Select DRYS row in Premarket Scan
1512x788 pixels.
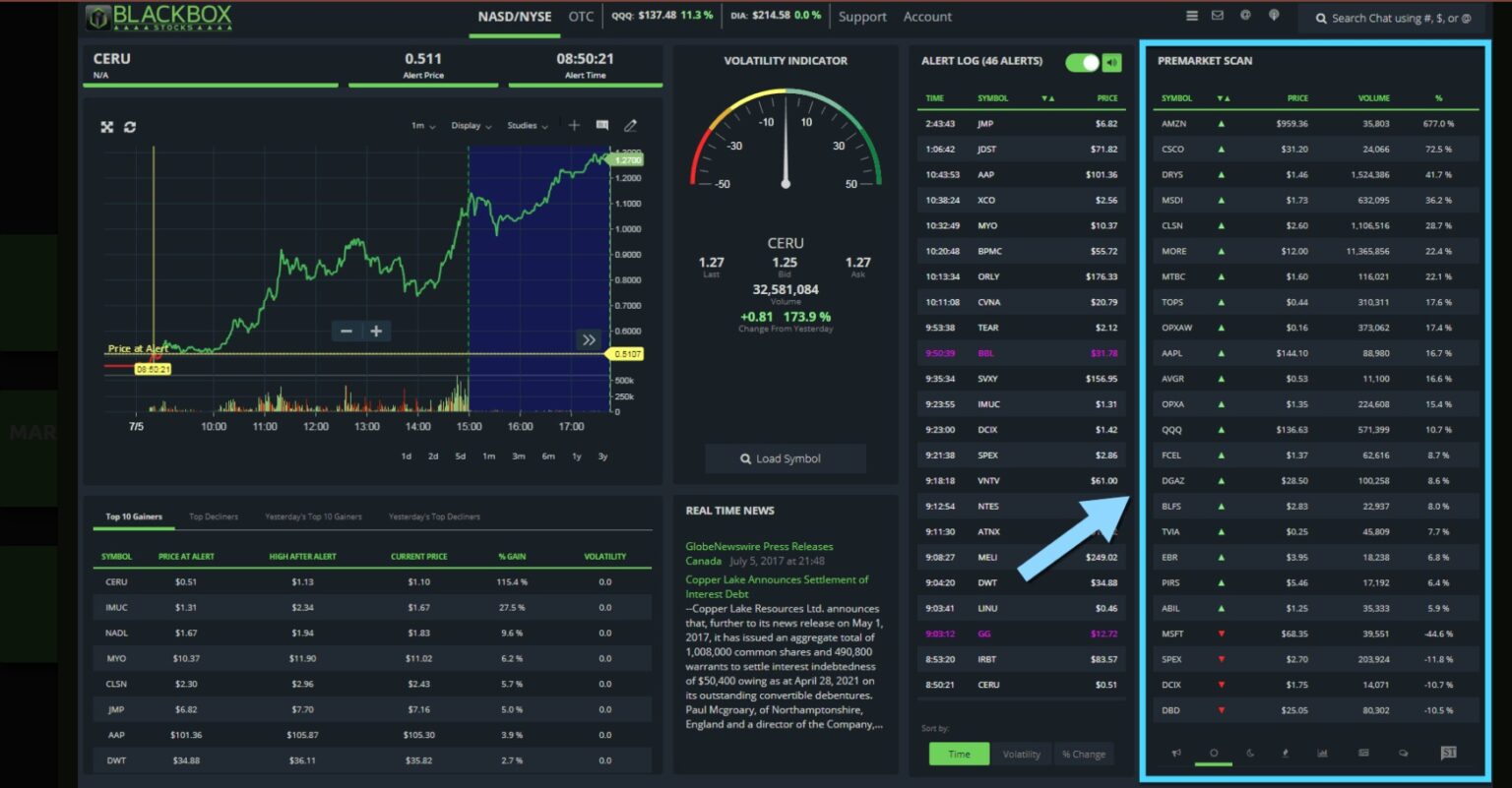click(1316, 174)
